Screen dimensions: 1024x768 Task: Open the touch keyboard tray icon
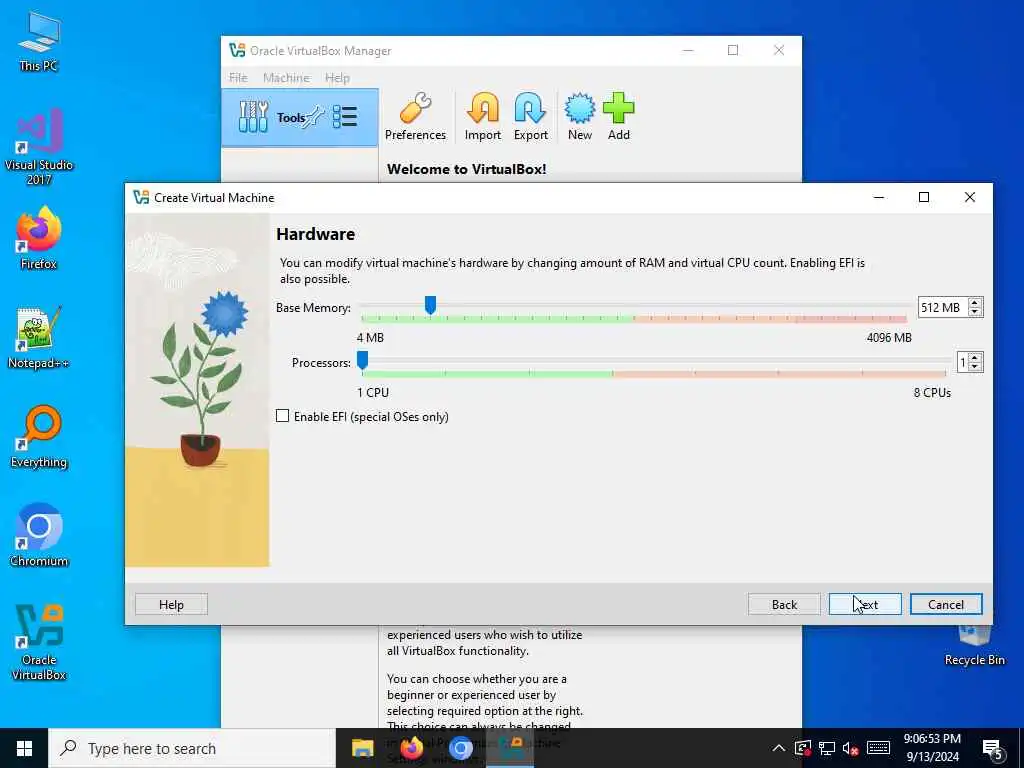878,748
